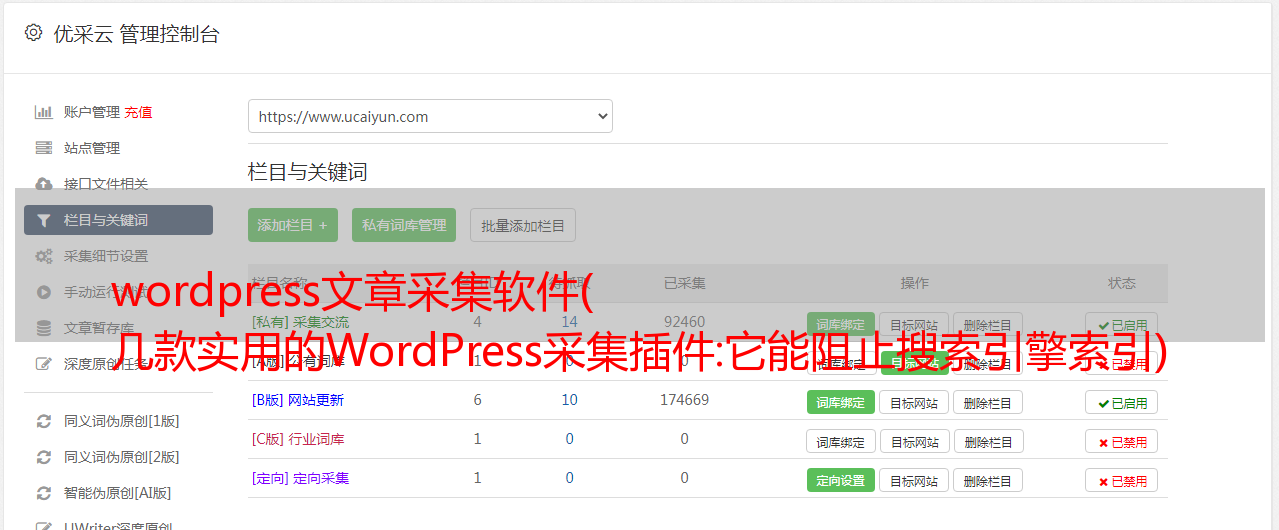This screenshot has width=1279, height=530.
Task: Click the collected count 92460
Action: click(684, 322)
